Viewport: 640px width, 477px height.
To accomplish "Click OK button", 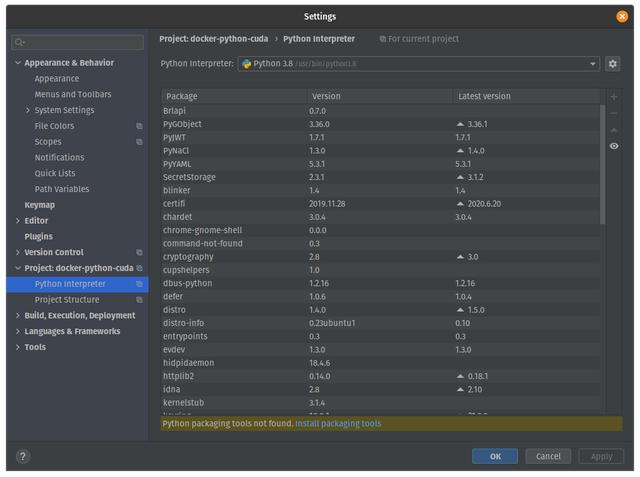I will pos(495,456).
